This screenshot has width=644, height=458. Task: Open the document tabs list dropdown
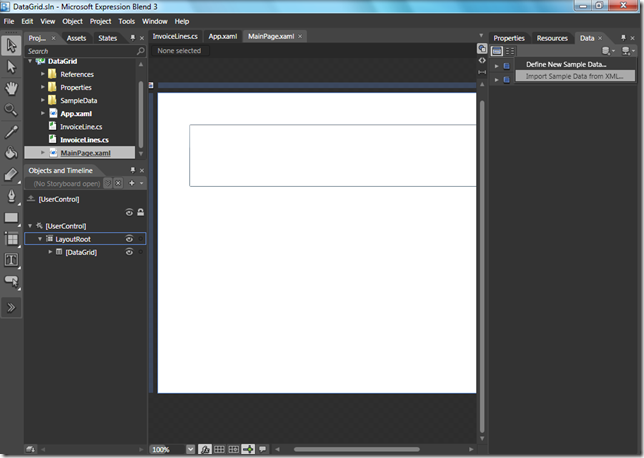[481, 36]
